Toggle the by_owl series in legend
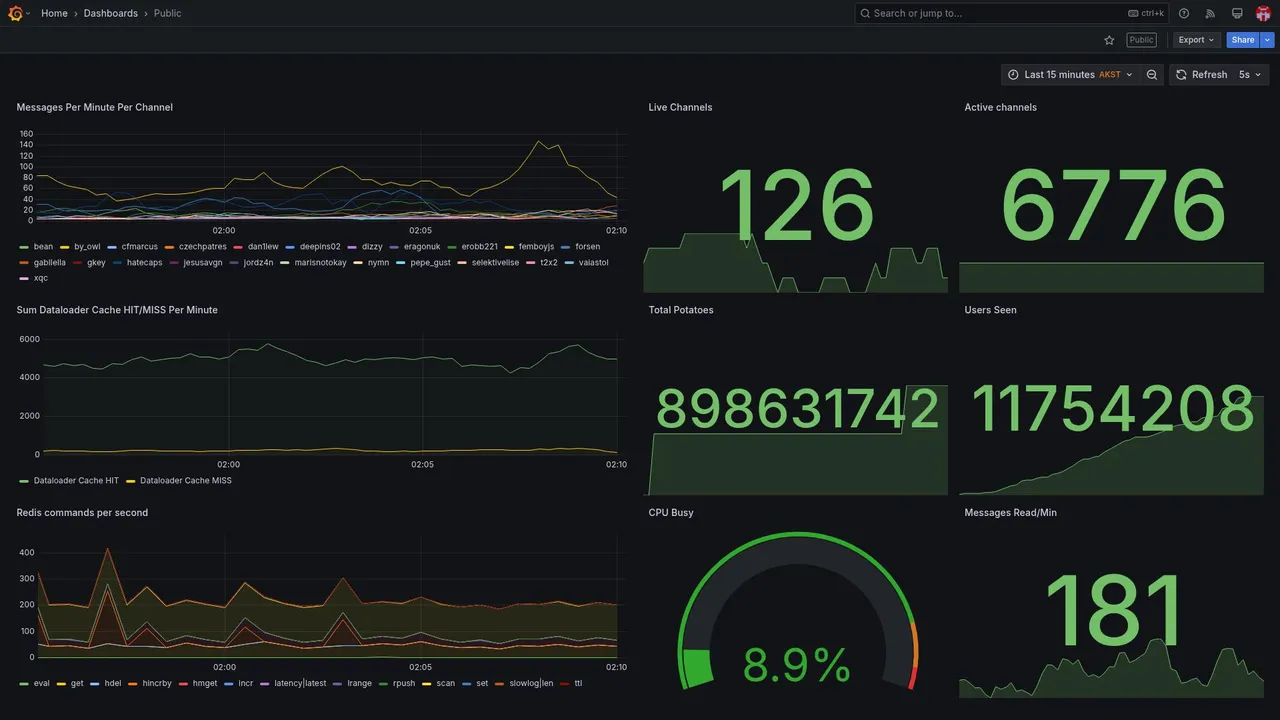This screenshot has height=720, width=1280. [87, 247]
